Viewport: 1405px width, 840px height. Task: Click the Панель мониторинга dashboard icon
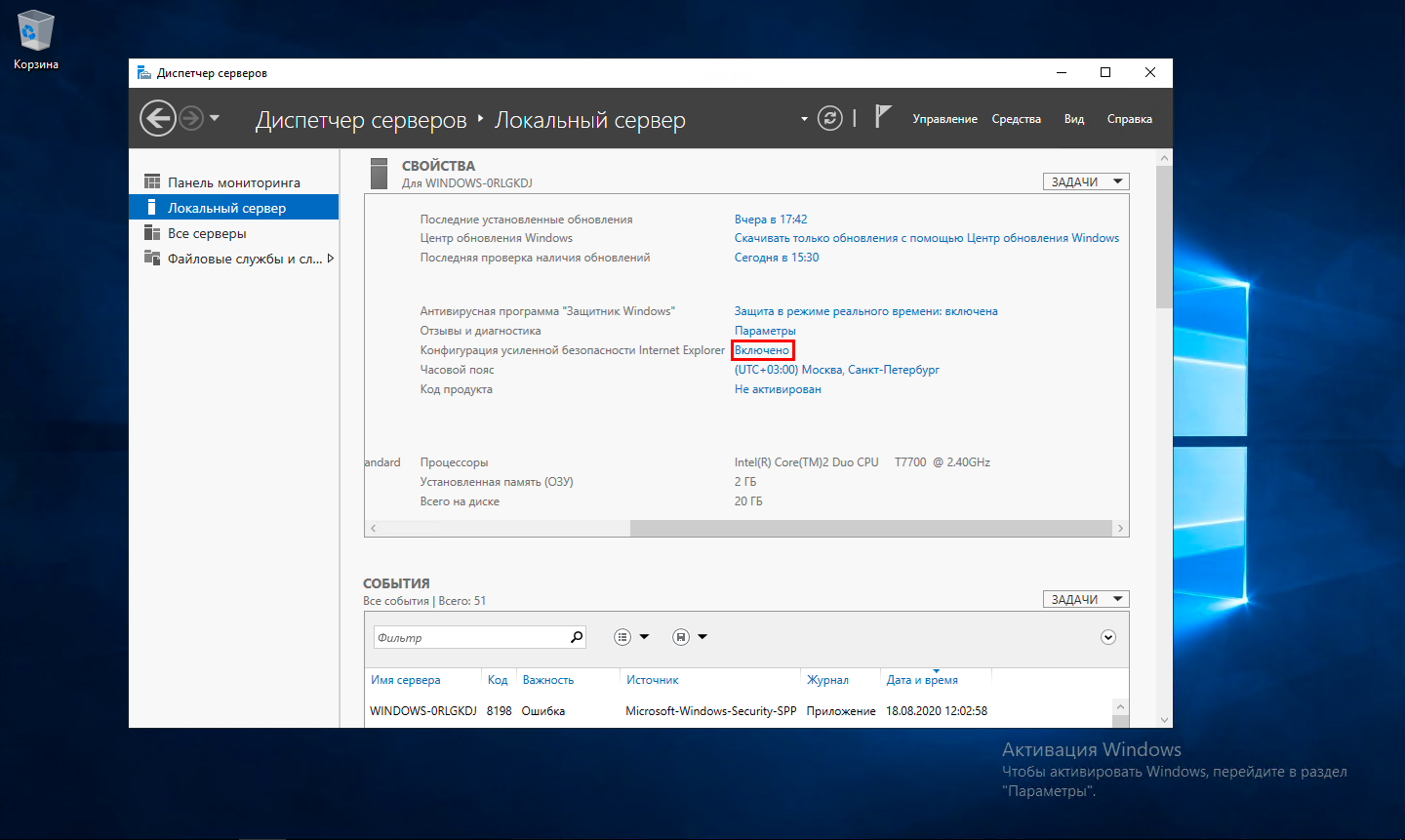[x=152, y=181]
